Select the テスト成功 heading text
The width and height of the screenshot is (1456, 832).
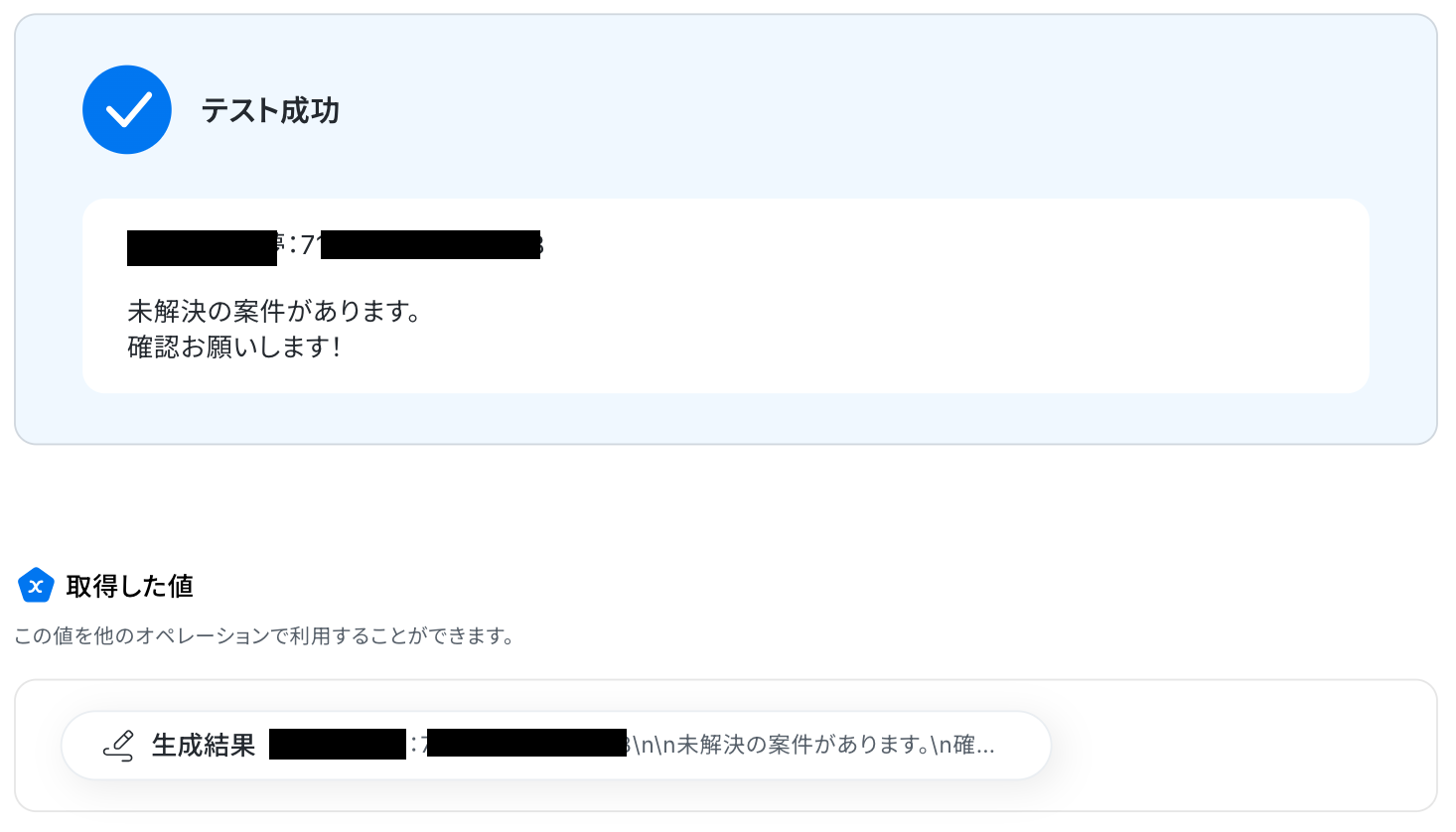[x=270, y=110]
